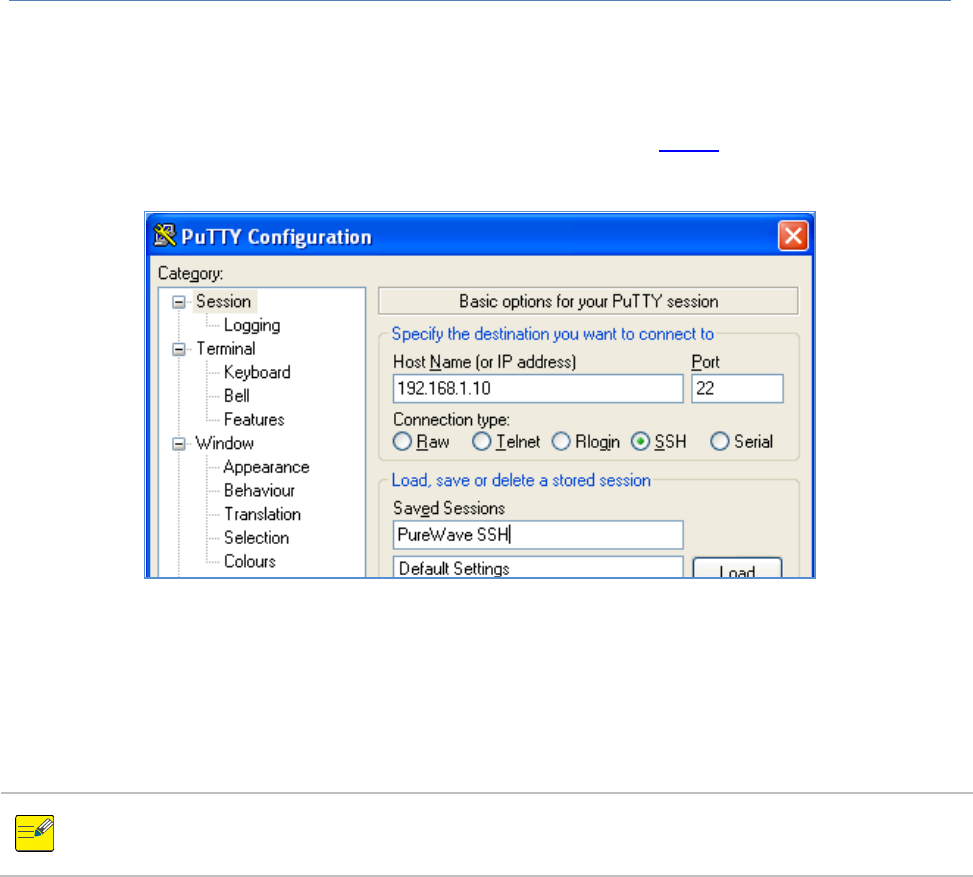This screenshot has height=877, width=973.
Task: Click the Saved Sessions name field
Action: pos(538,535)
